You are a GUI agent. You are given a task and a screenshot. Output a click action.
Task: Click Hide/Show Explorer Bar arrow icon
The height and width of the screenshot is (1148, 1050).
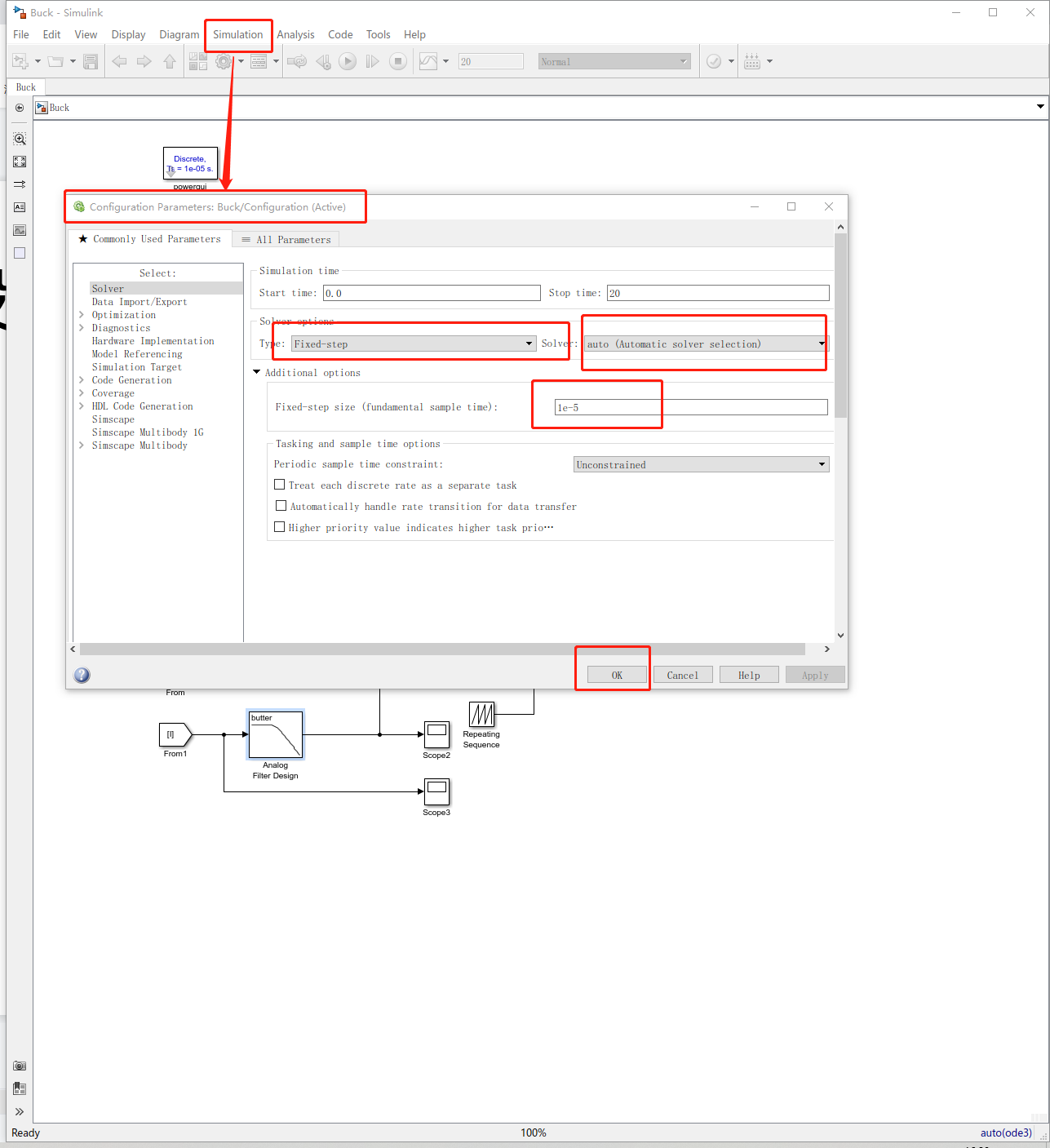point(20,108)
